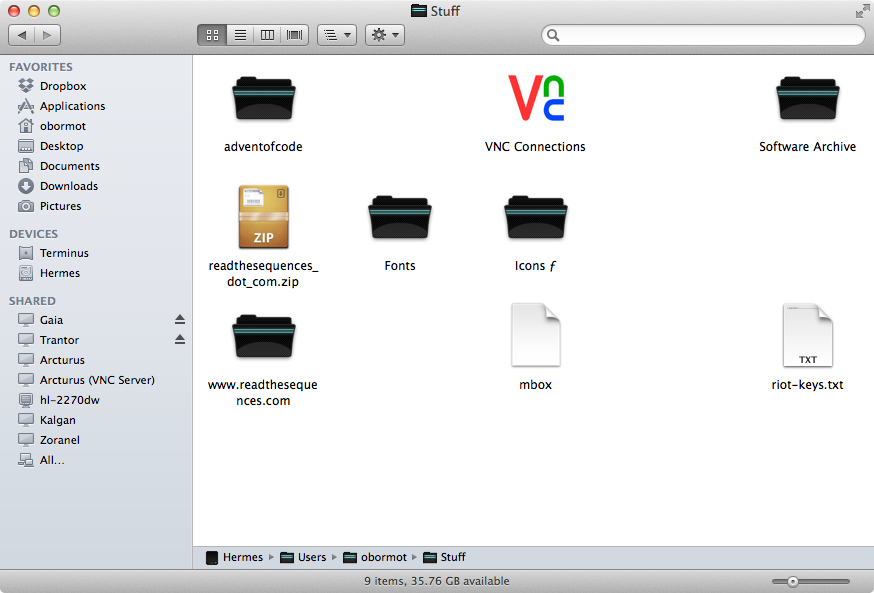Open the Action gear menu
Viewport: 874px width, 593px height.
click(x=385, y=35)
